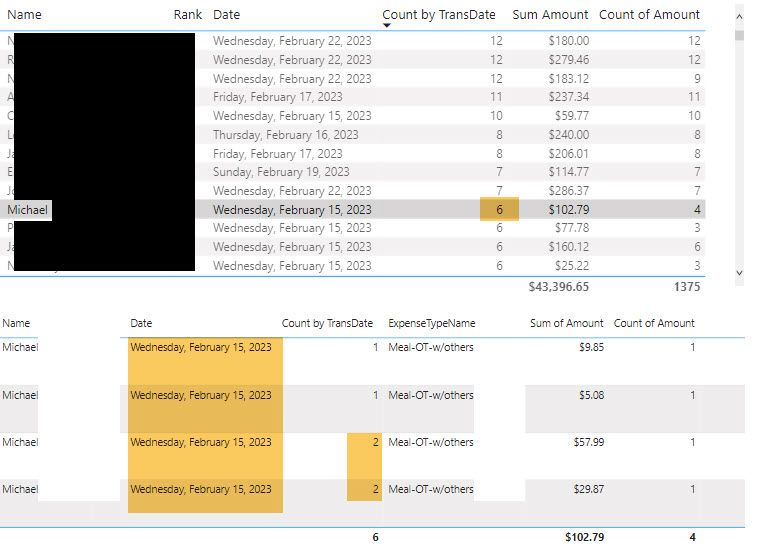Screen dimensions: 758x560
Task: Click the $59.77 sum amount cell
Action: (x=571, y=116)
